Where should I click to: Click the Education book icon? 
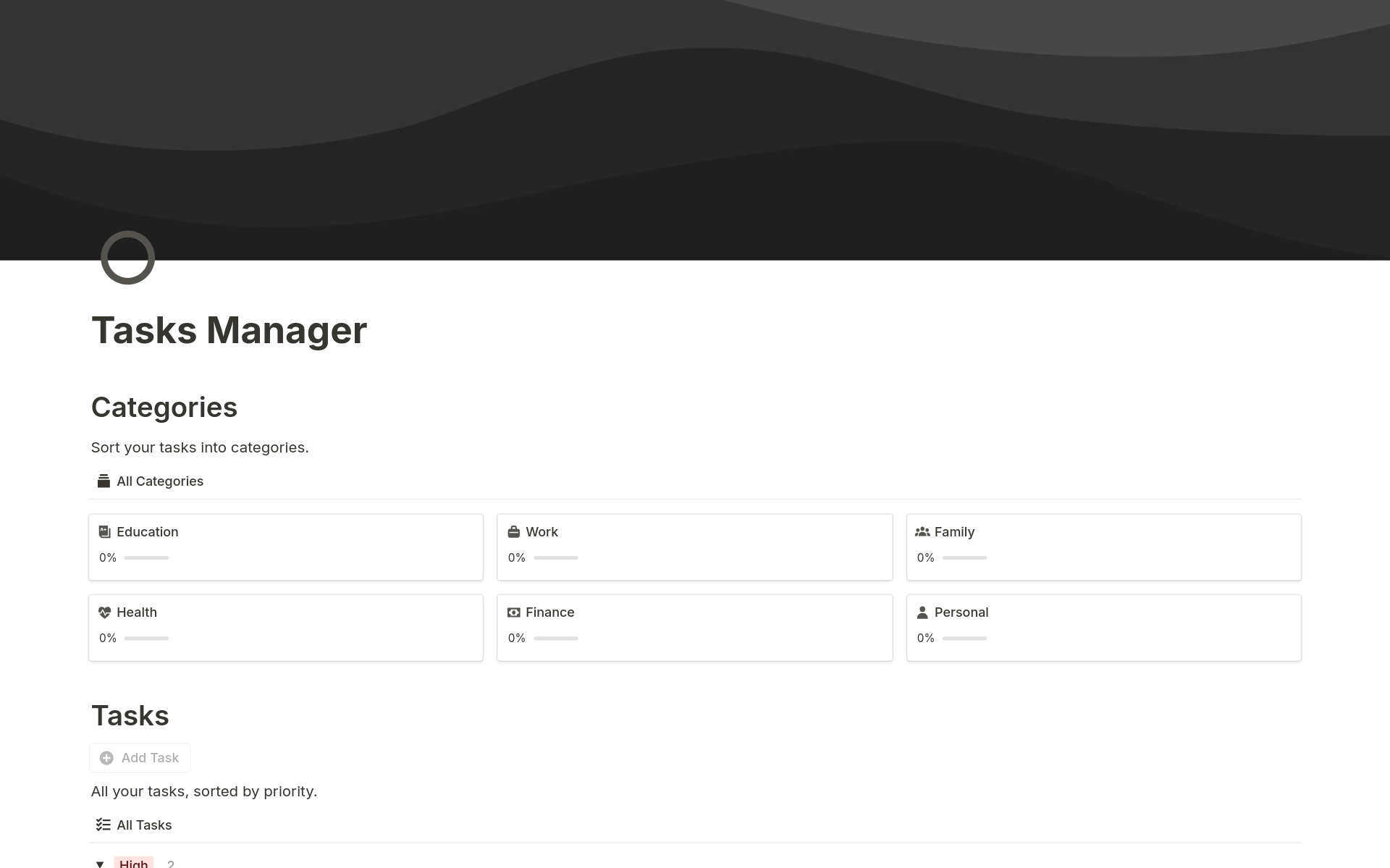coord(104,532)
